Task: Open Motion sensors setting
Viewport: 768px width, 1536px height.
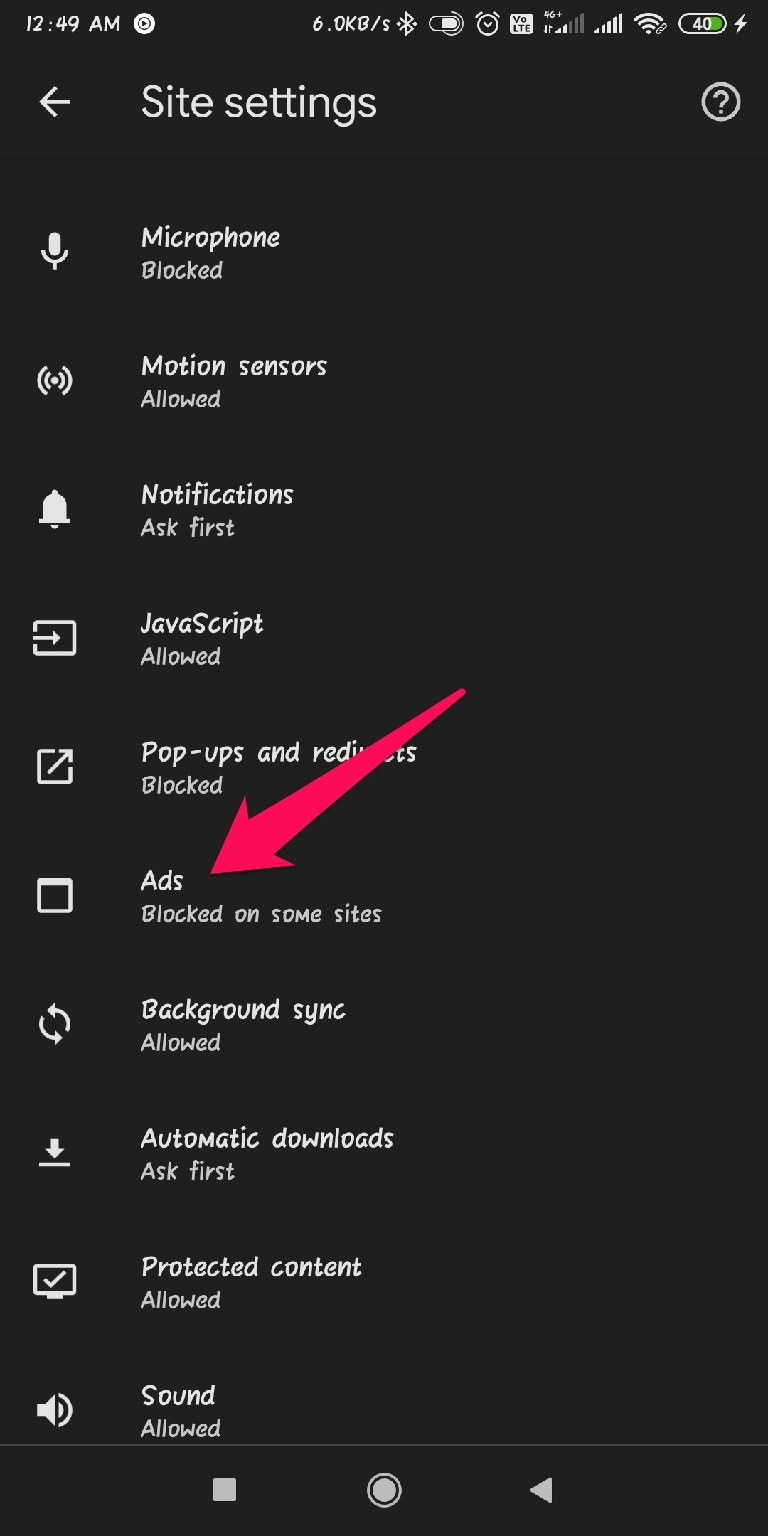Action: [384, 381]
